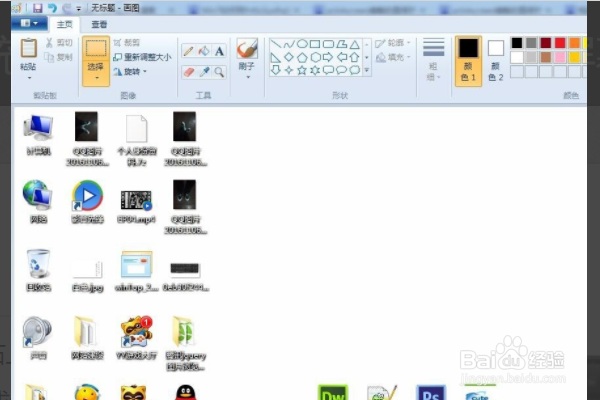Pick the brown color swatch

pyautogui.click(x=546, y=57)
